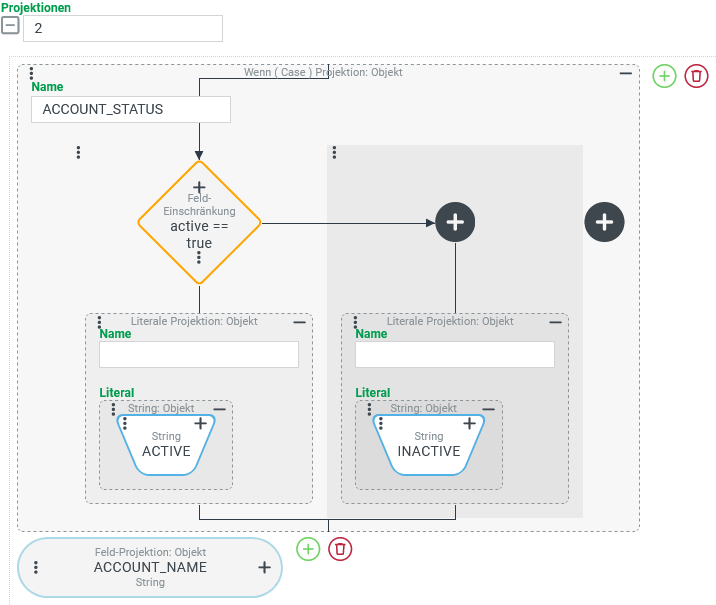Edit the ACCOUNT_STATUS name field
Viewport: 716px width, 605px height.
131,109
